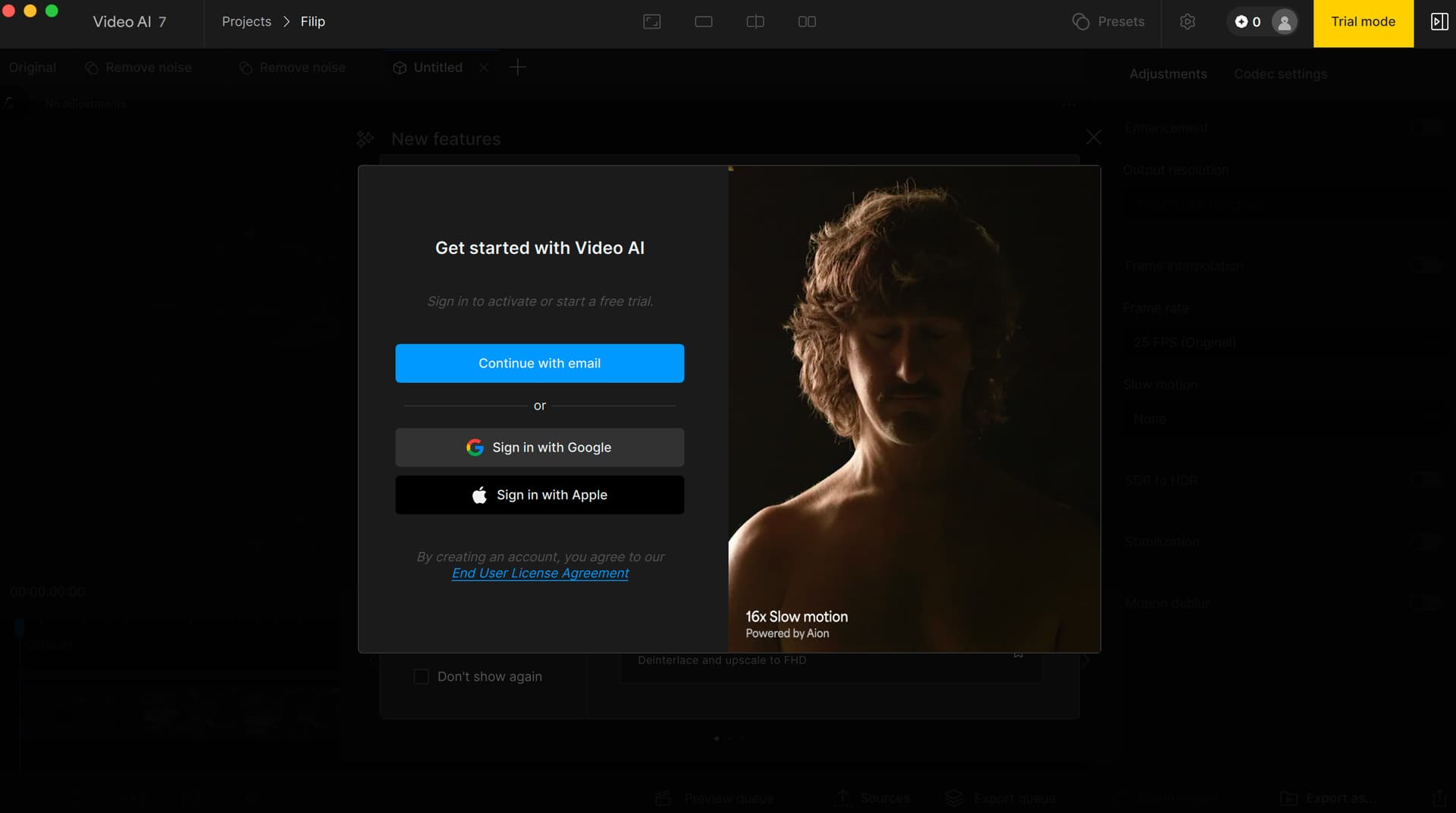Open the Presets panel
The image size is (1456, 813).
pyautogui.click(x=1109, y=22)
